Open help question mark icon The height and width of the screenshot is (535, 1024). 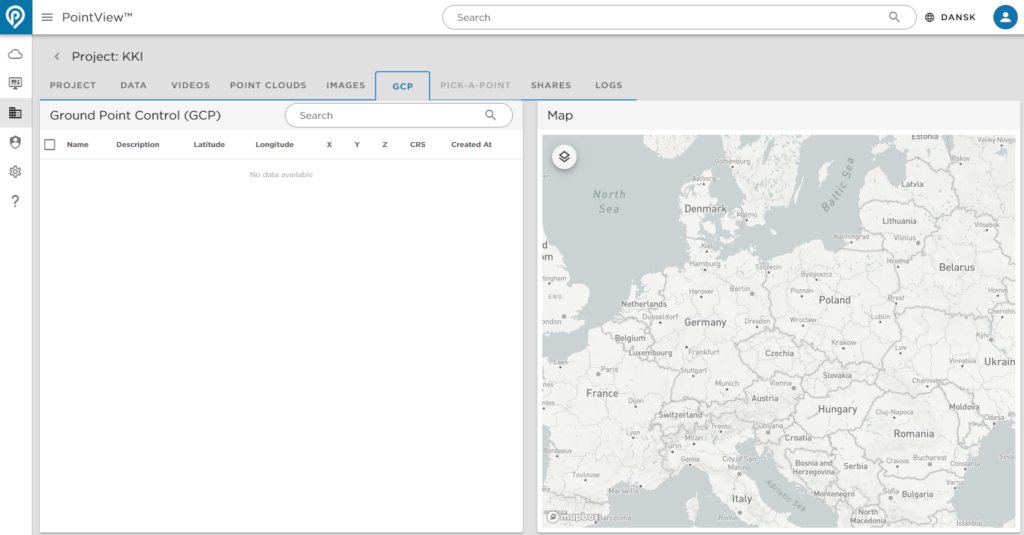pos(15,202)
